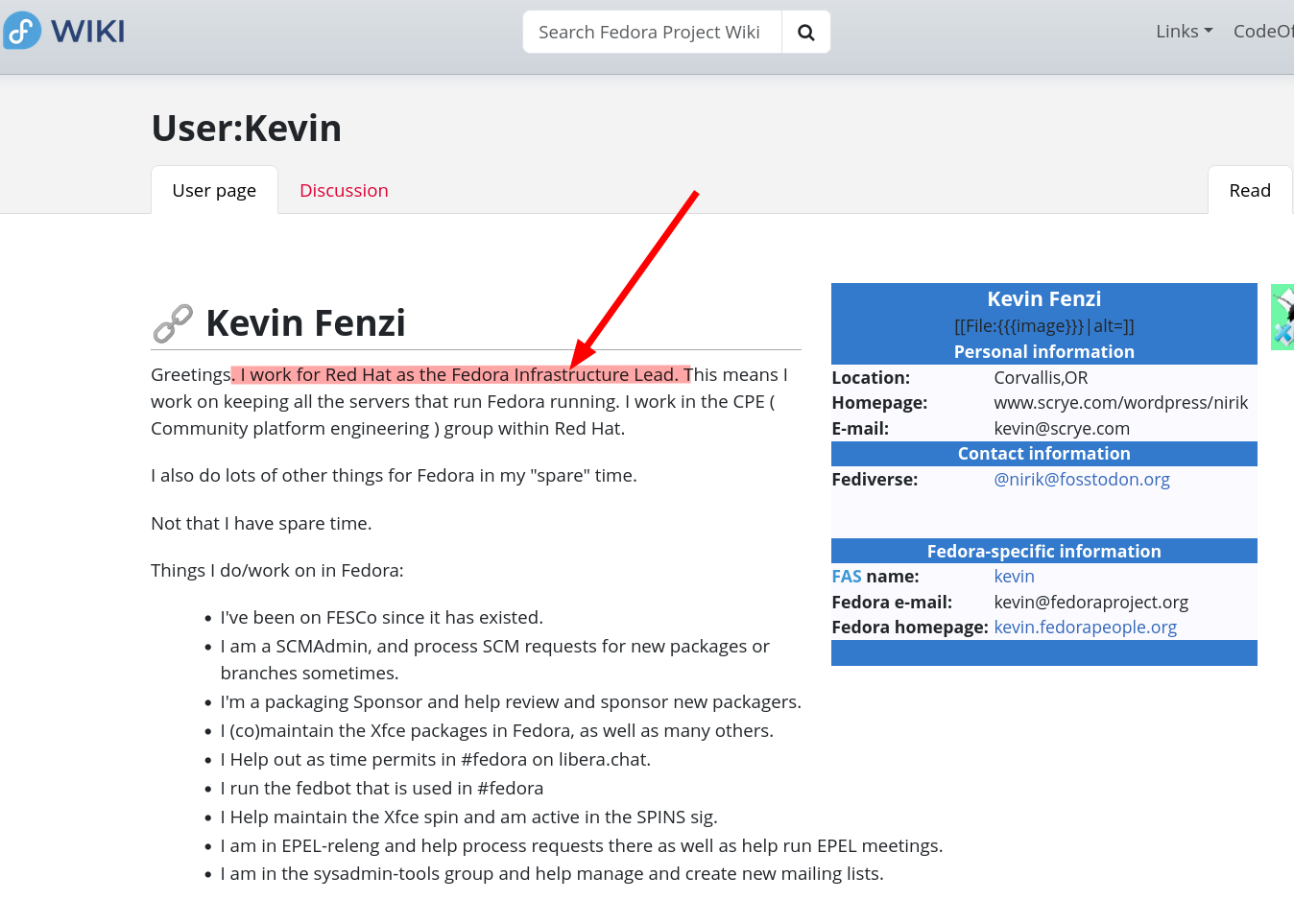Click the highlighted Fedora Infrastructure Lead sentence

pos(461,375)
